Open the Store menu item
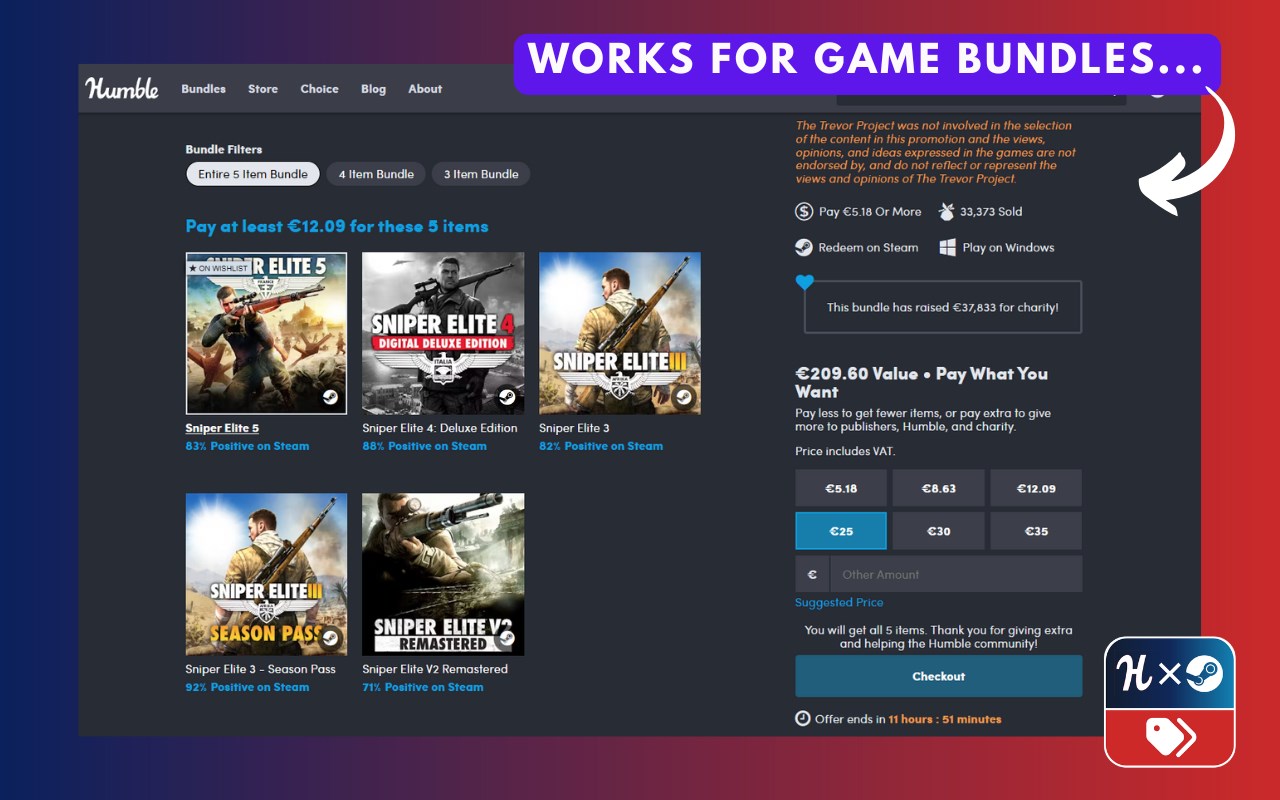This screenshot has width=1280, height=800. point(263,89)
